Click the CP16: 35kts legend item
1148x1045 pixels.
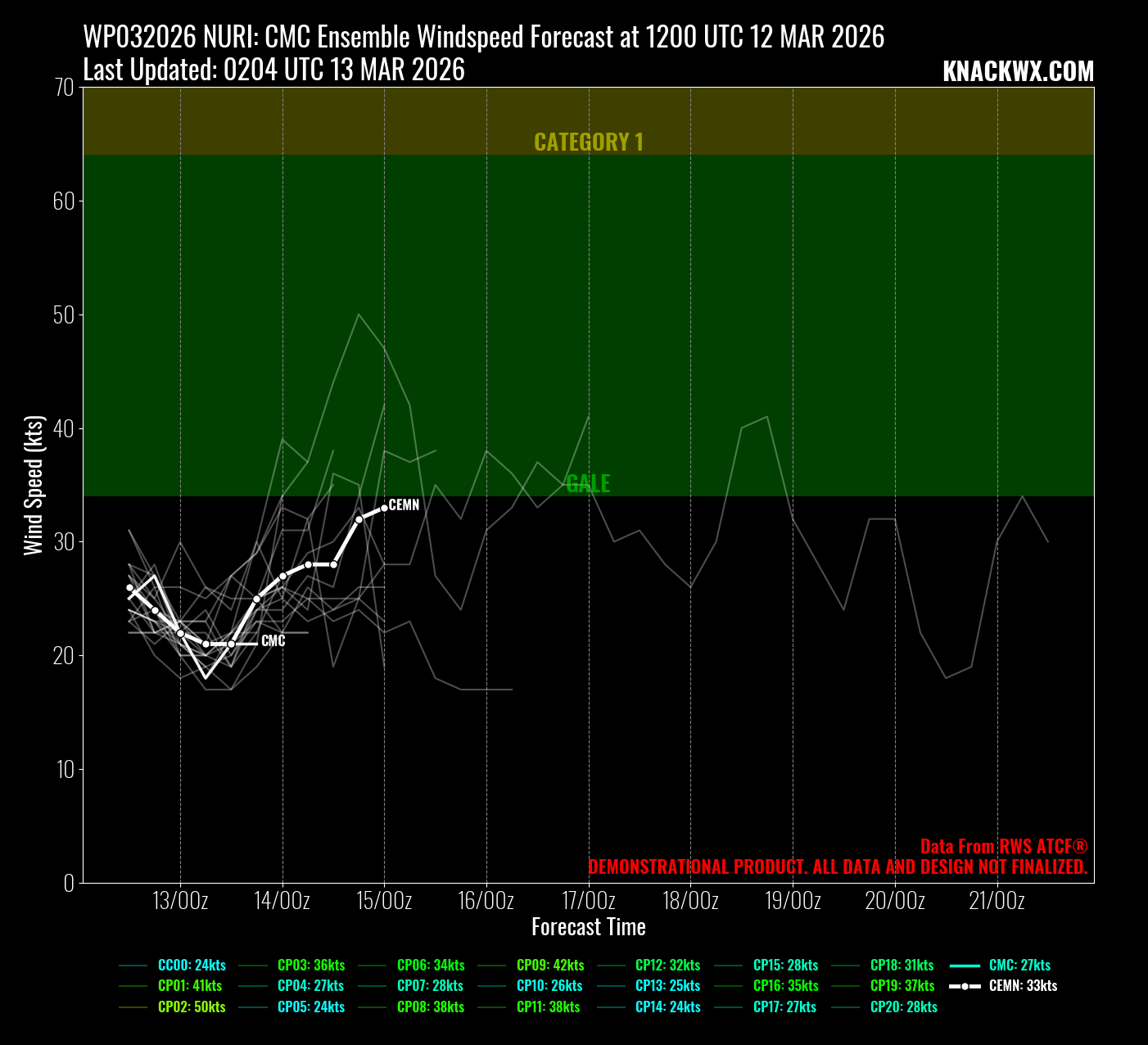[x=785, y=986]
